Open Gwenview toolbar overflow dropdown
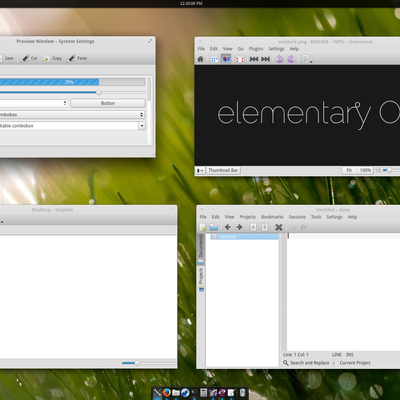This screenshot has width=400, height=400. [x=311, y=62]
